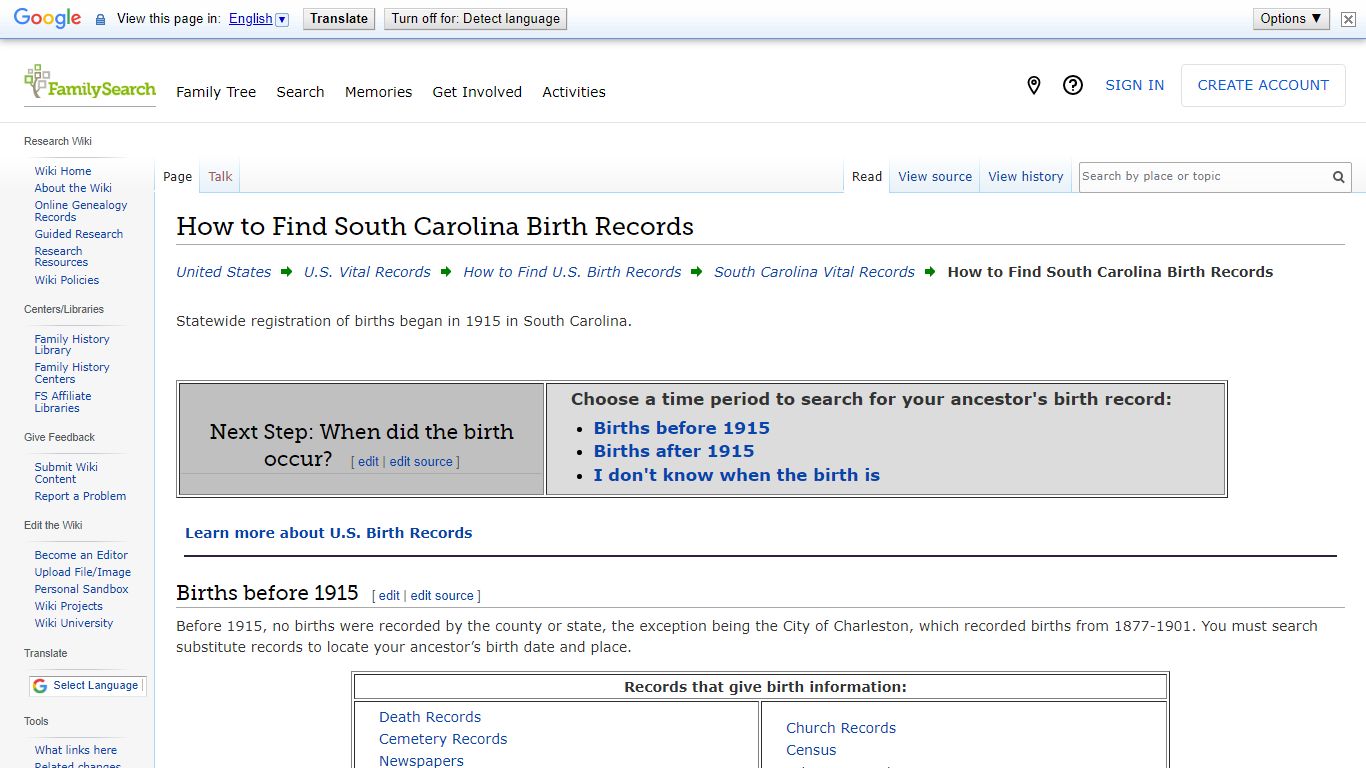This screenshot has height=768, width=1366.
Task: Click the CREATE ACCOUNT button
Action: [1263, 85]
